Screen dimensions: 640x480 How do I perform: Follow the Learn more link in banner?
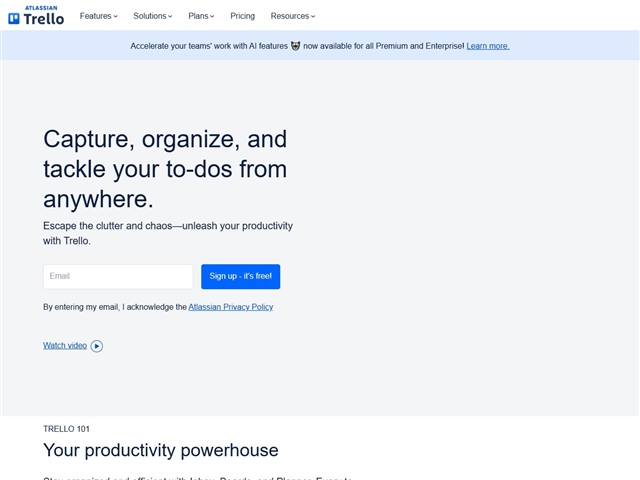click(488, 46)
